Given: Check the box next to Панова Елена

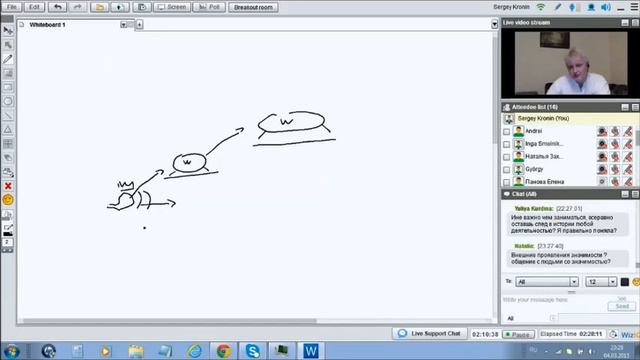Looking at the screenshot, I should pyautogui.click(x=507, y=182).
